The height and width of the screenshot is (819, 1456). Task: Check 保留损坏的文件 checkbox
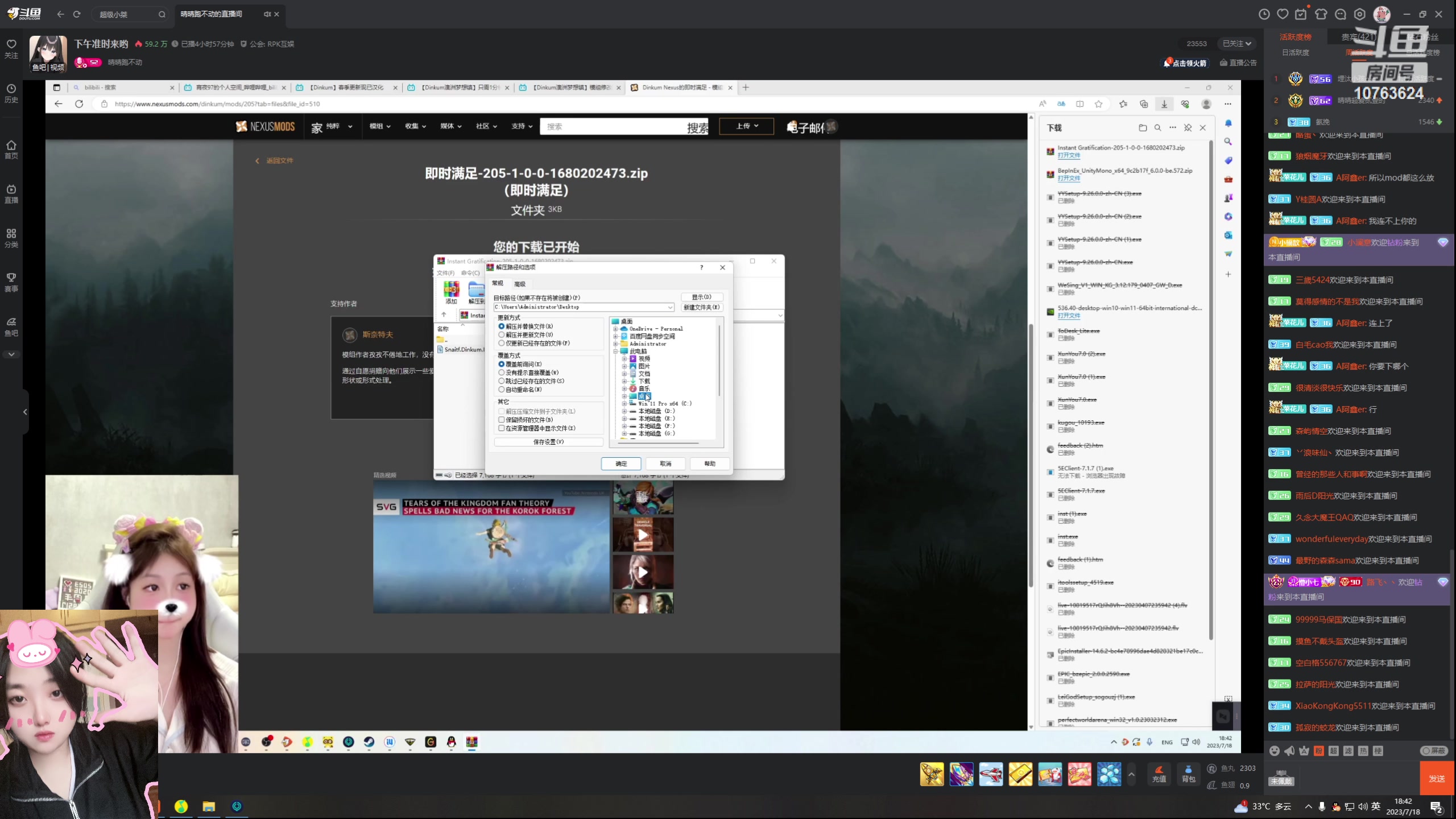[501, 420]
